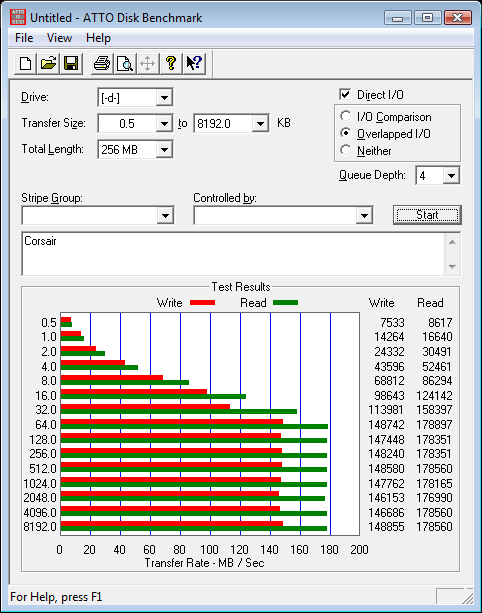Open a benchmark file via folder icon
Viewport: 482px width, 613px height.
tap(48, 63)
